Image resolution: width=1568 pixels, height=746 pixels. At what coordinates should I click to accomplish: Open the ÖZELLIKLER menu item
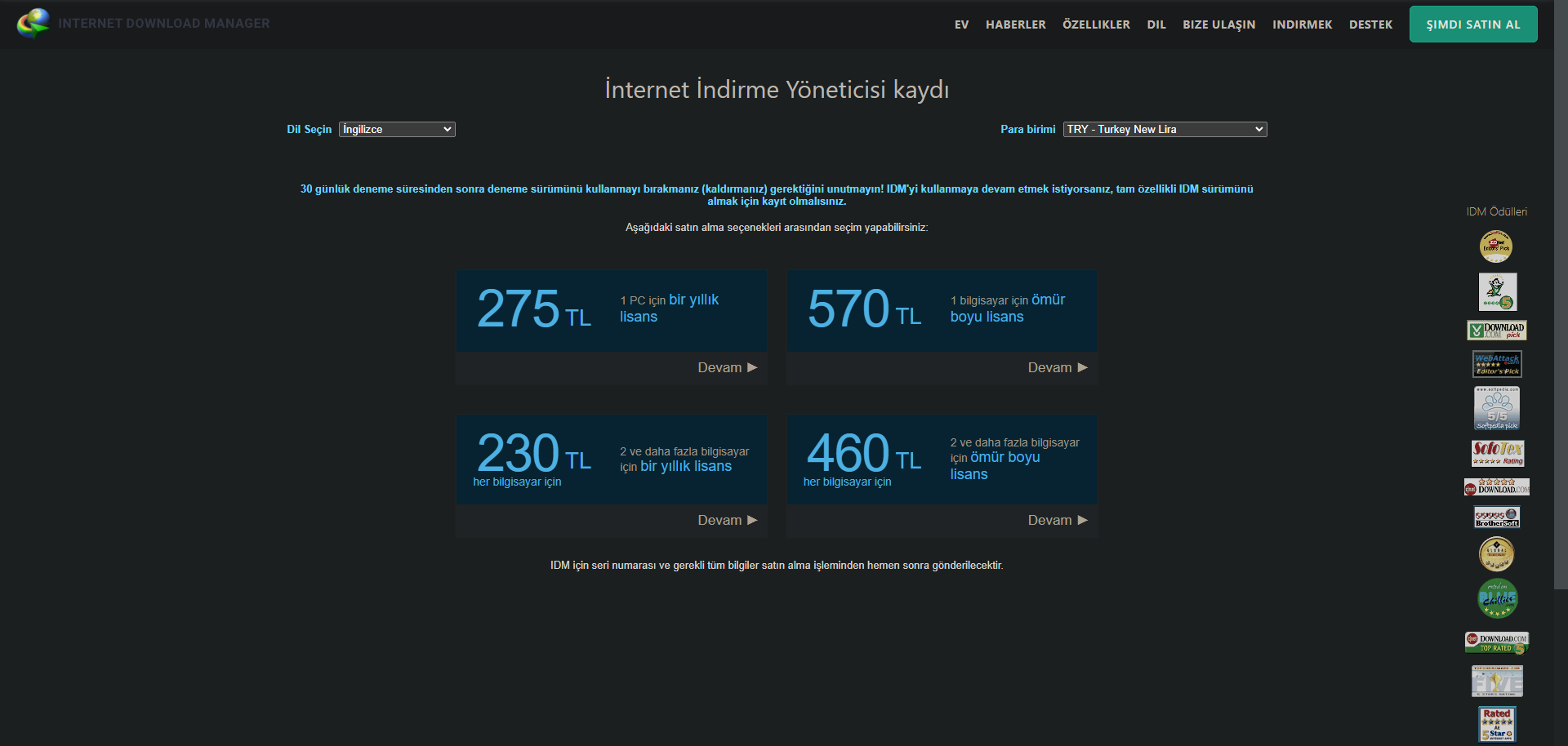pos(1096,24)
